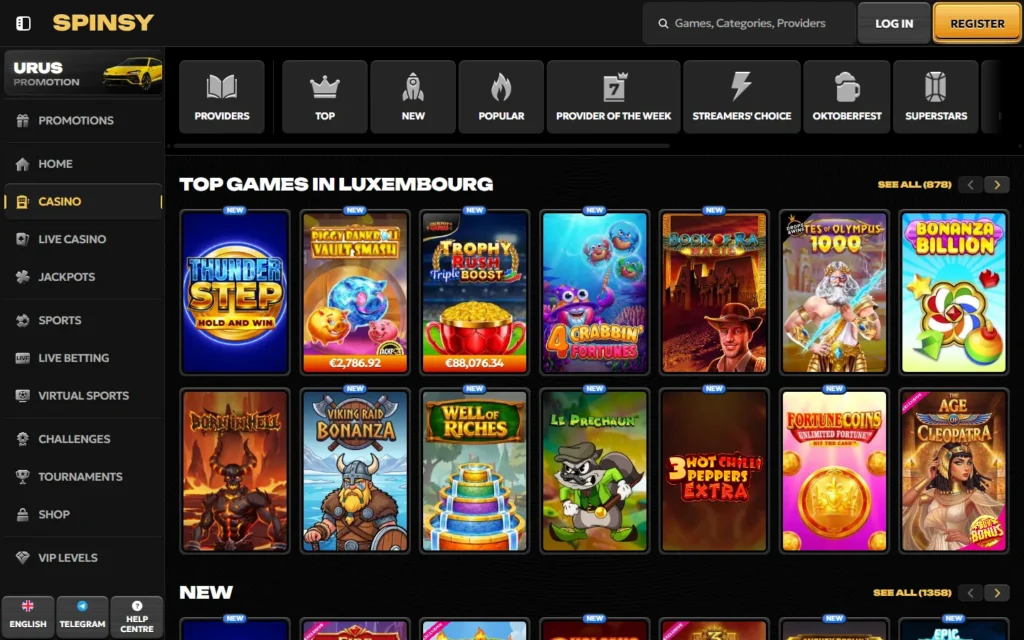Image resolution: width=1024 pixels, height=640 pixels.
Task: Open Trophy Rush Triple Boost game
Action: (475, 293)
